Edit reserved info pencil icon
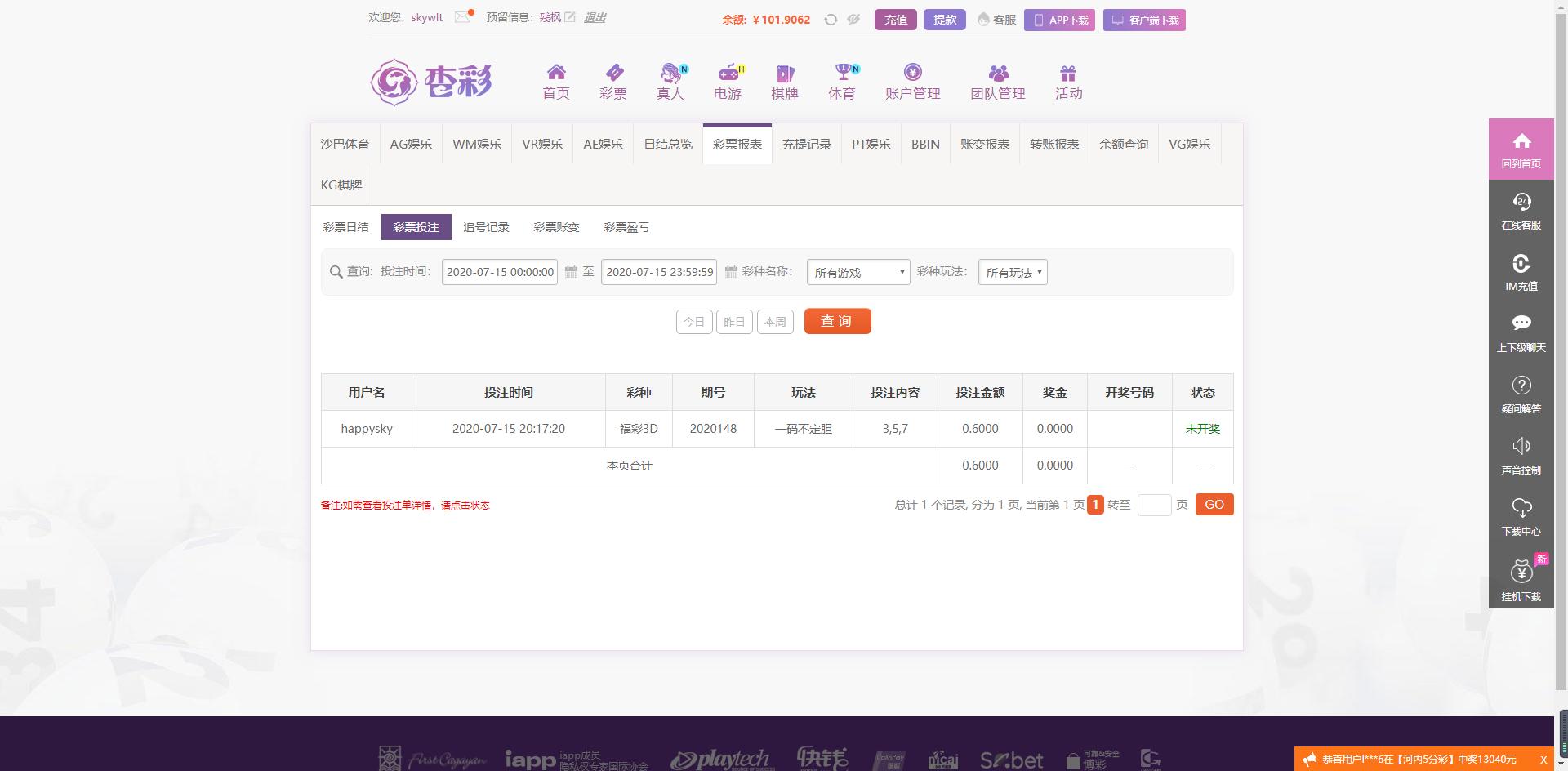This screenshot has height=771, width=1568. tap(570, 17)
